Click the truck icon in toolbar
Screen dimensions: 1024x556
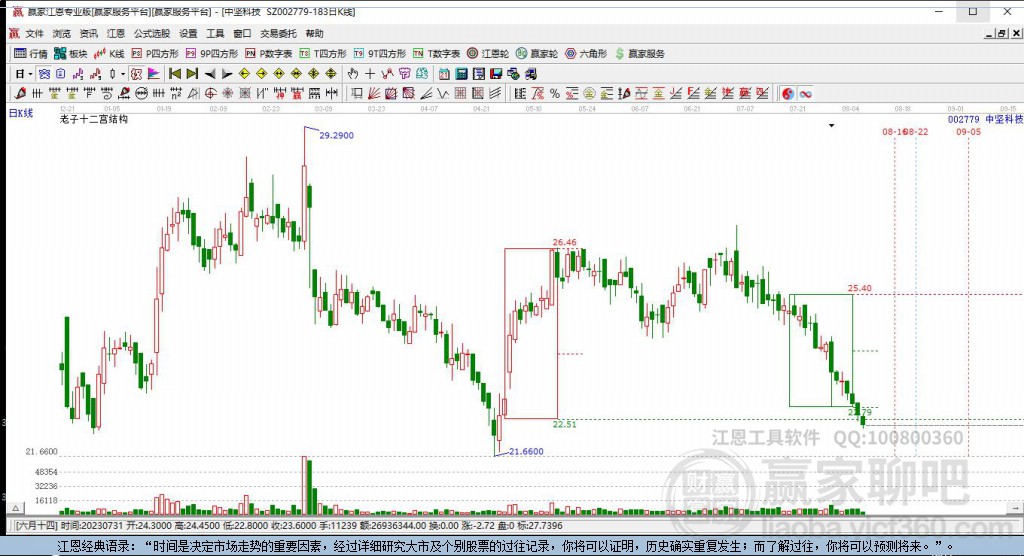[x=530, y=74]
